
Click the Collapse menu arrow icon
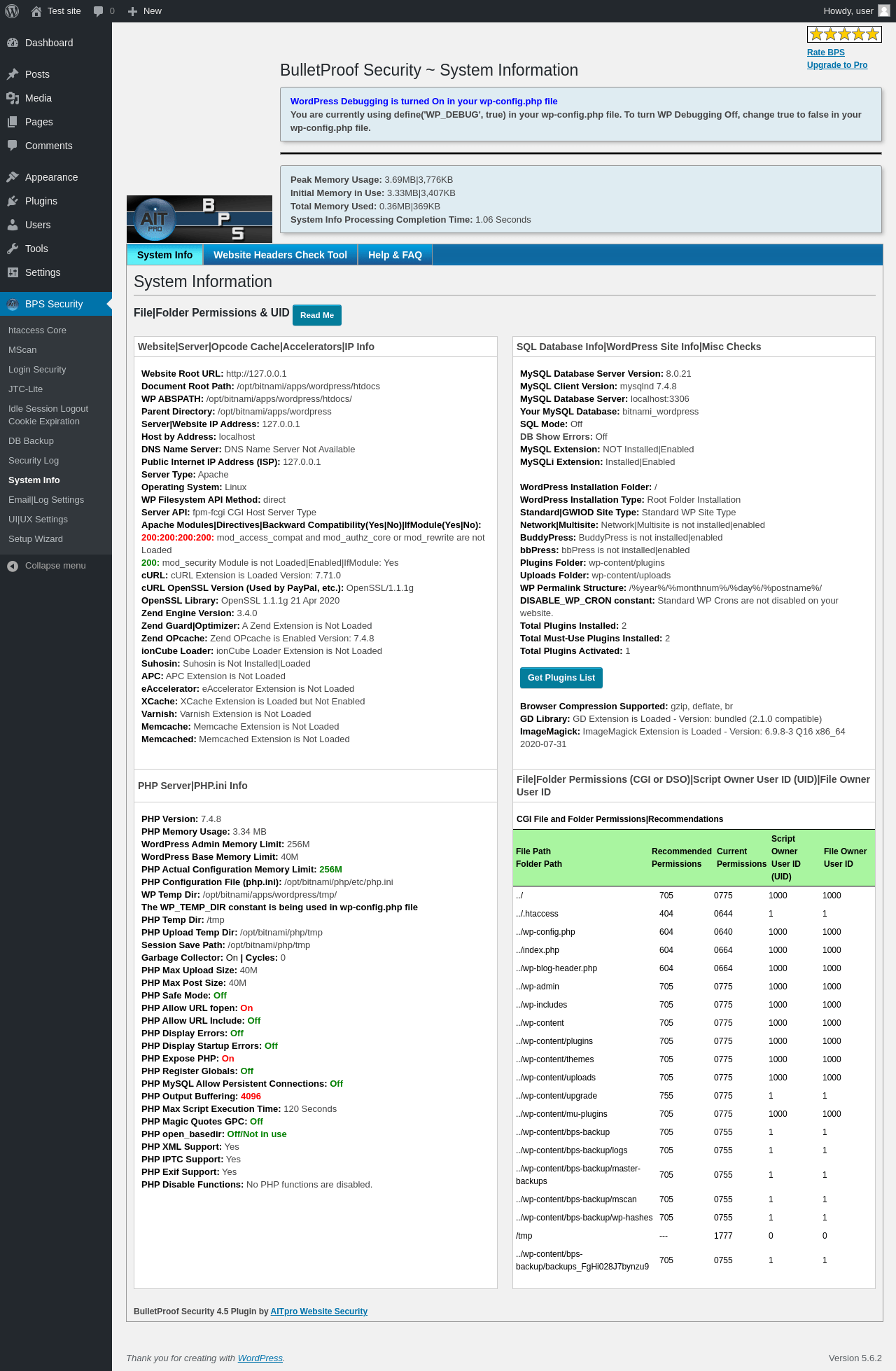tap(13, 566)
